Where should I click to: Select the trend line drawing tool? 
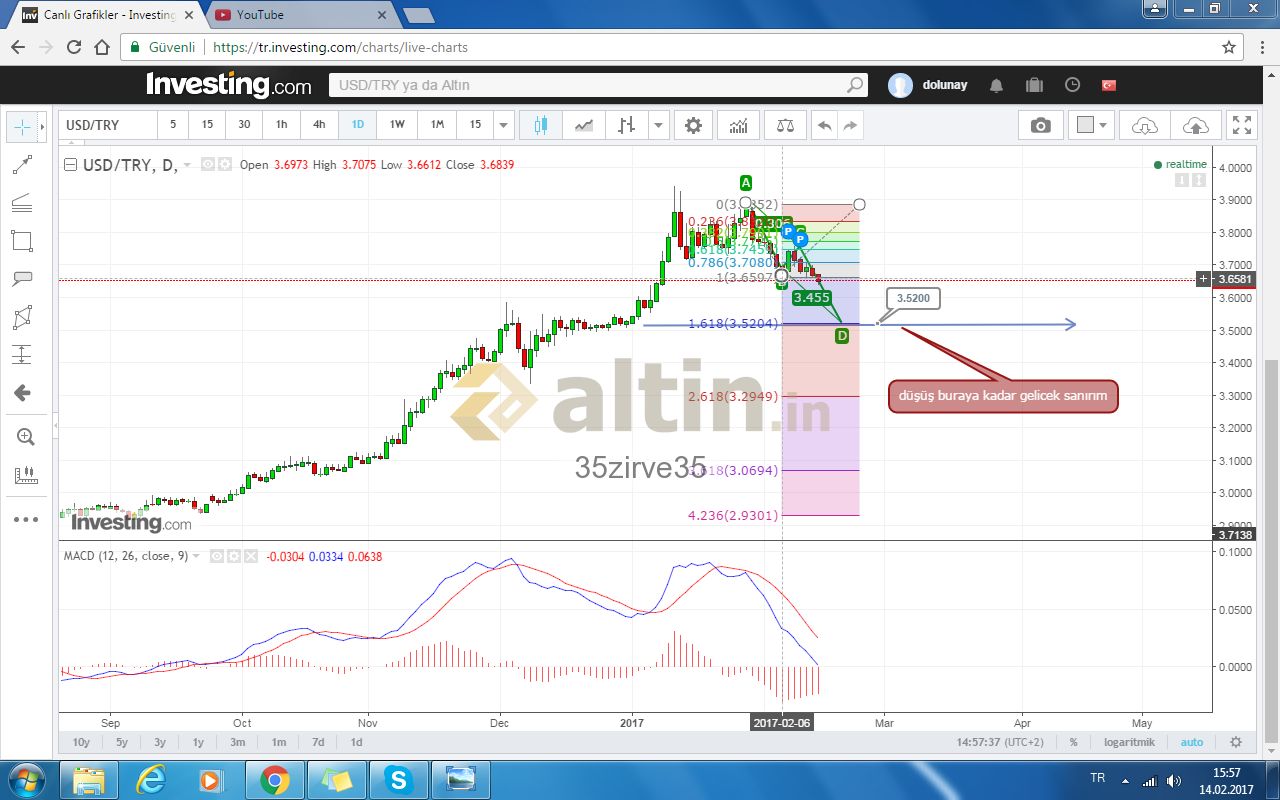(x=22, y=165)
